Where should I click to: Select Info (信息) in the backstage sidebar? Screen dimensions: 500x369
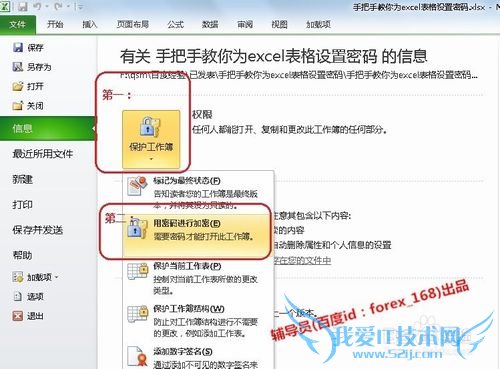click(48, 128)
